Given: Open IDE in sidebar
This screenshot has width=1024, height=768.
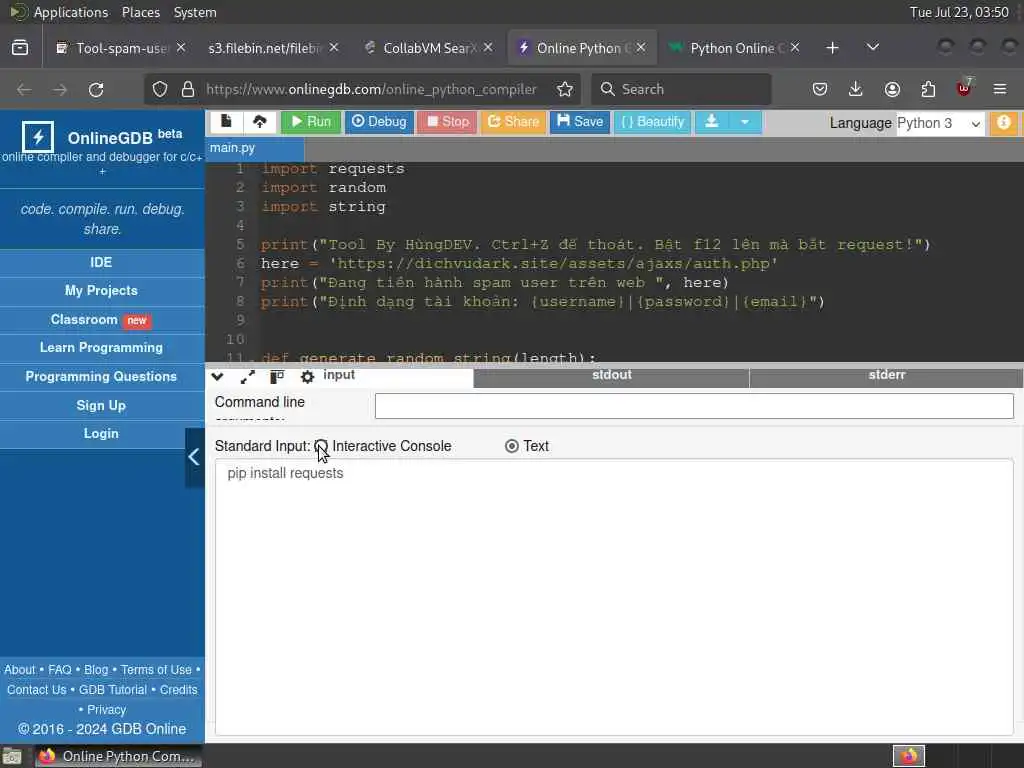Looking at the screenshot, I should pyautogui.click(x=102, y=263).
